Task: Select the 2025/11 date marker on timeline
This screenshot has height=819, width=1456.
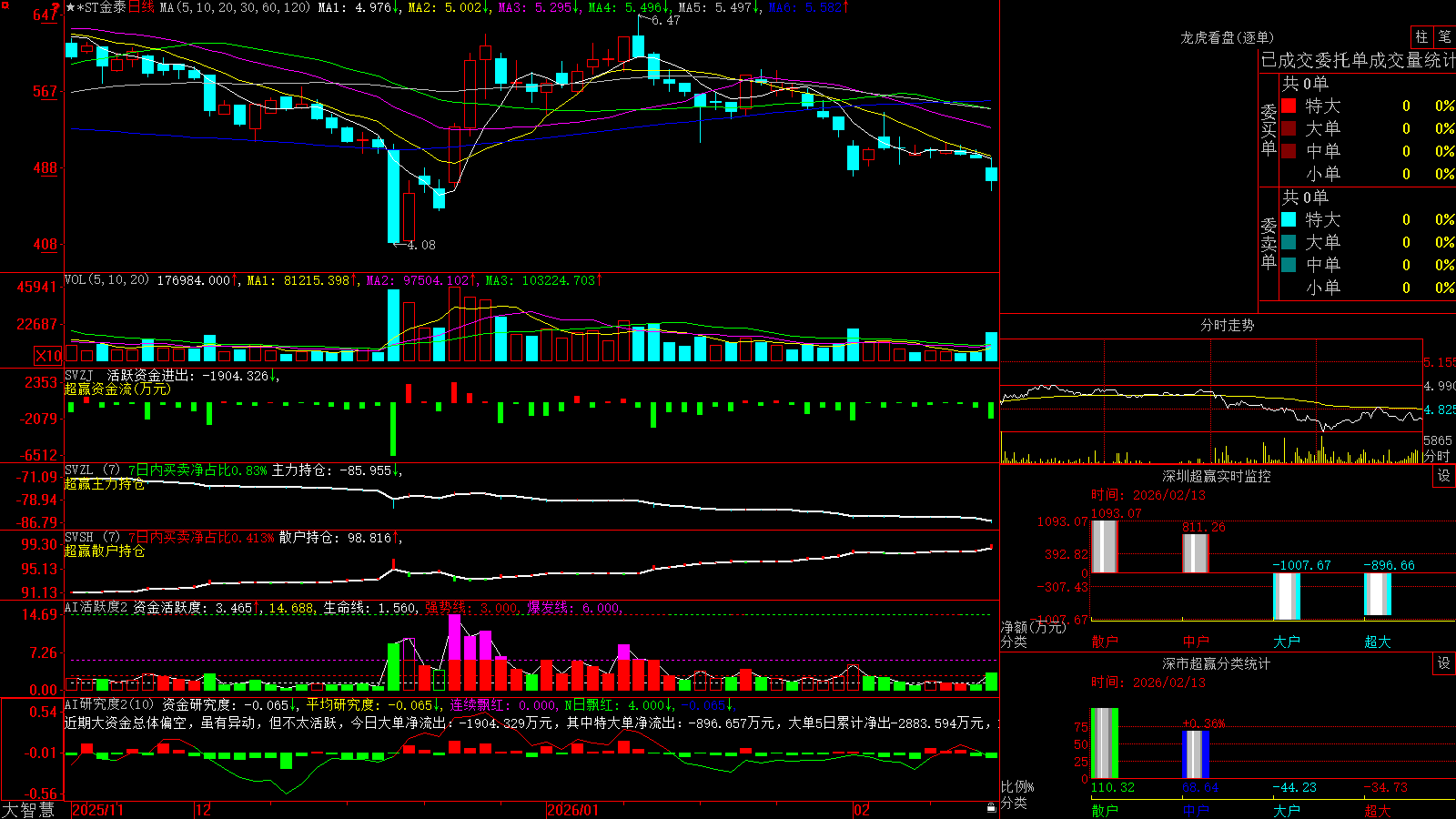Action: pyautogui.click(x=97, y=810)
